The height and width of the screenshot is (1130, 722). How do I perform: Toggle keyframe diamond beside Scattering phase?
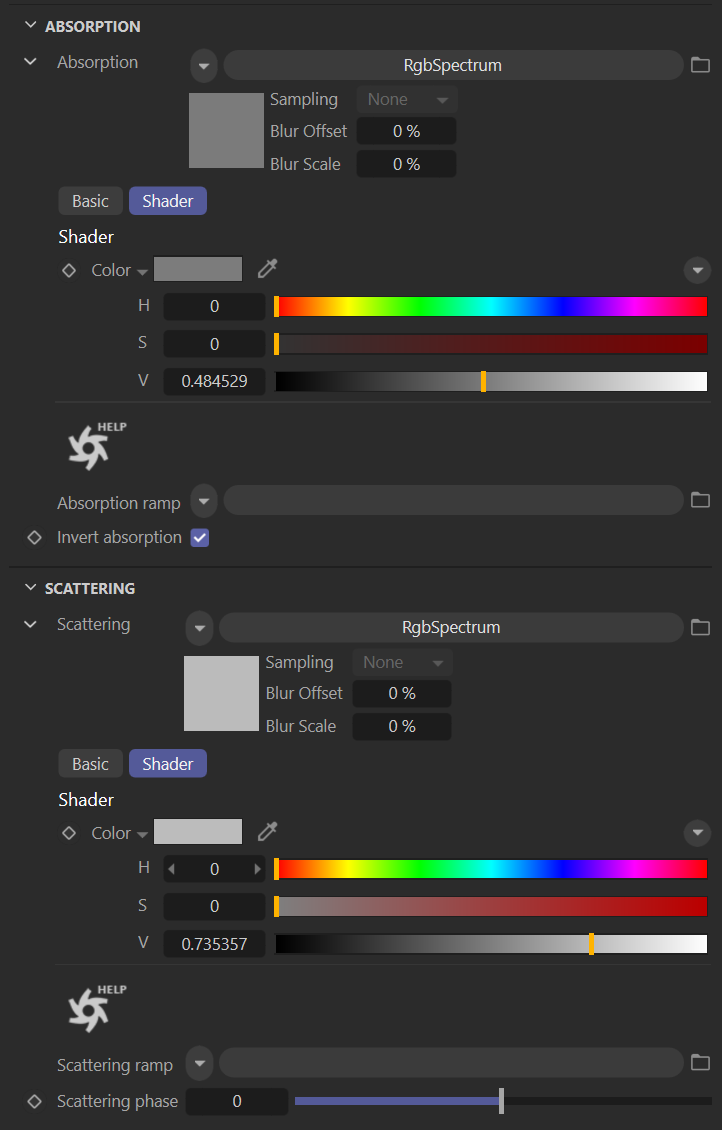click(x=35, y=1101)
